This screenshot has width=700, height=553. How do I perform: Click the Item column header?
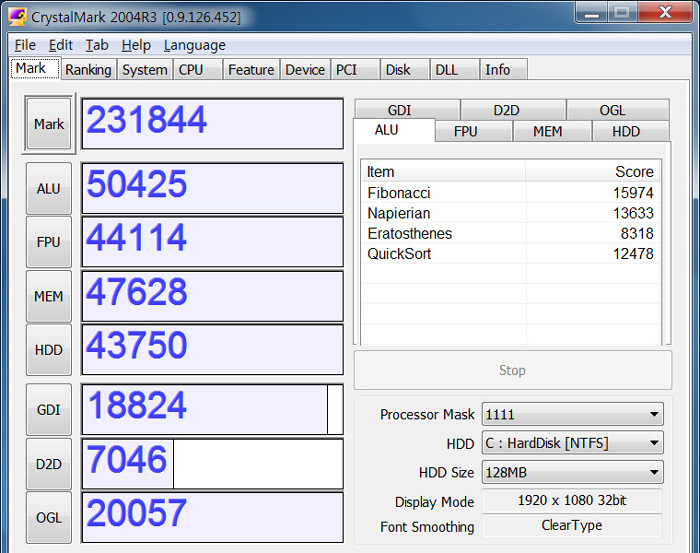443,171
